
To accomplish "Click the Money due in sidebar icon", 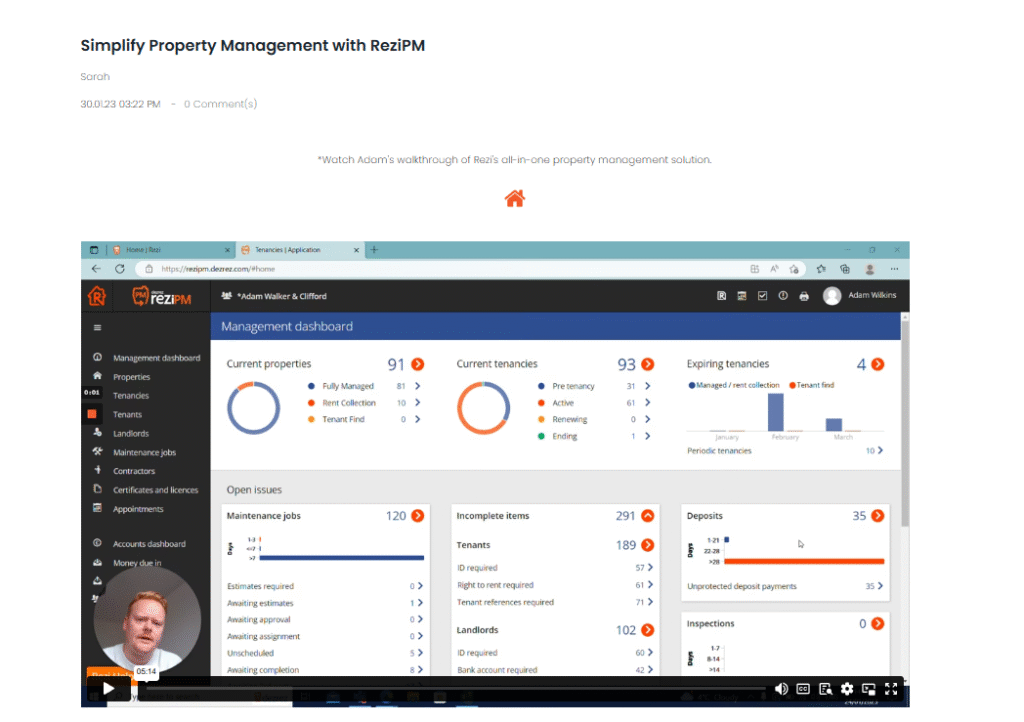I will tap(97, 562).
